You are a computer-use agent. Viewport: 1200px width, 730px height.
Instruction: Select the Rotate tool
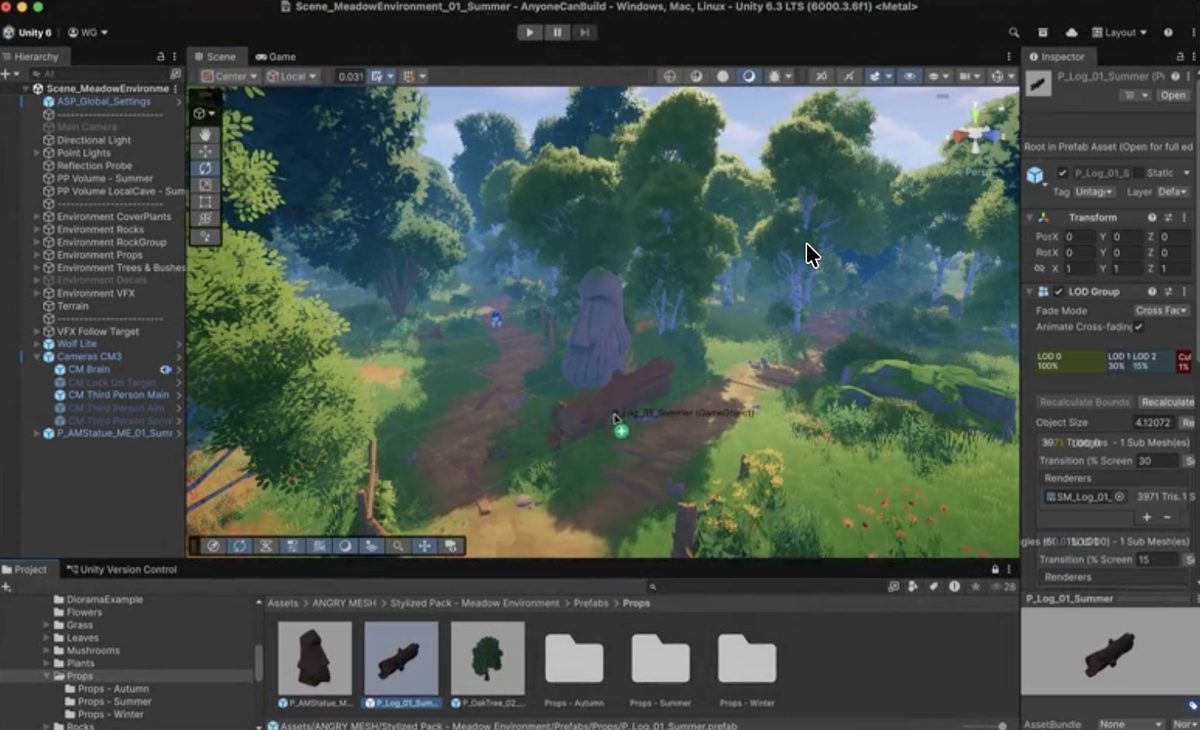[x=205, y=168]
